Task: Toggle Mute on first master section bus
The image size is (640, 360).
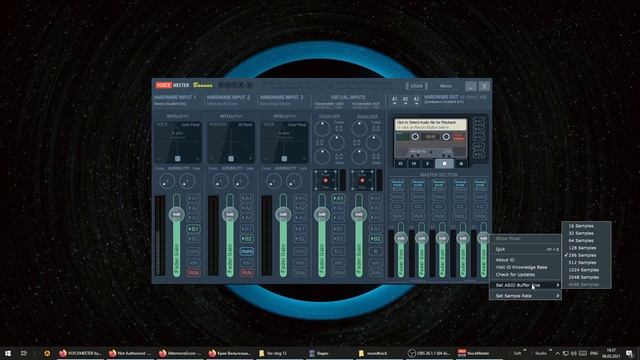Action: pyautogui.click(x=397, y=216)
